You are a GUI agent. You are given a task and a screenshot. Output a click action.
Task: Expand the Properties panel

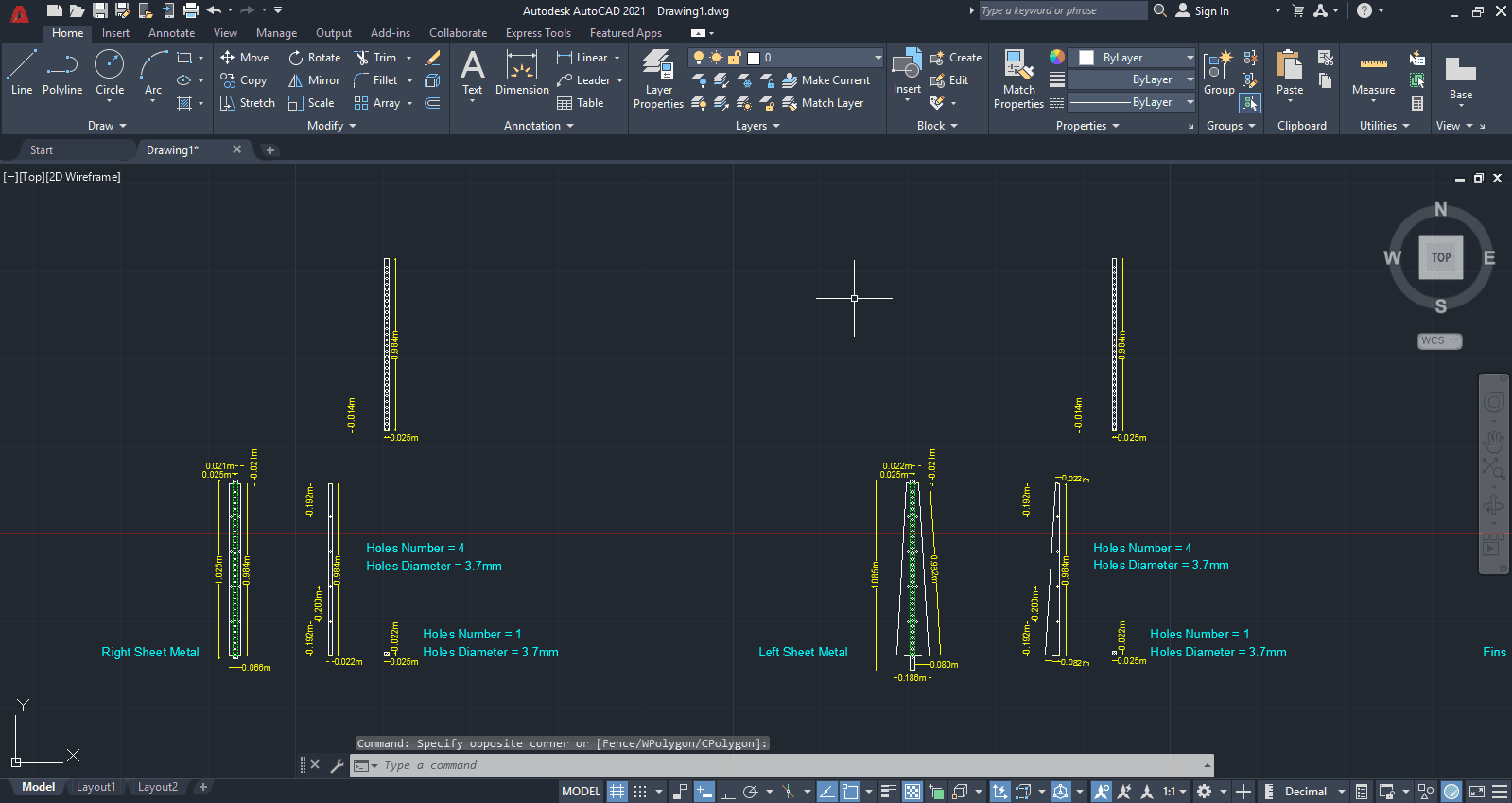(x=1087, y=126)
